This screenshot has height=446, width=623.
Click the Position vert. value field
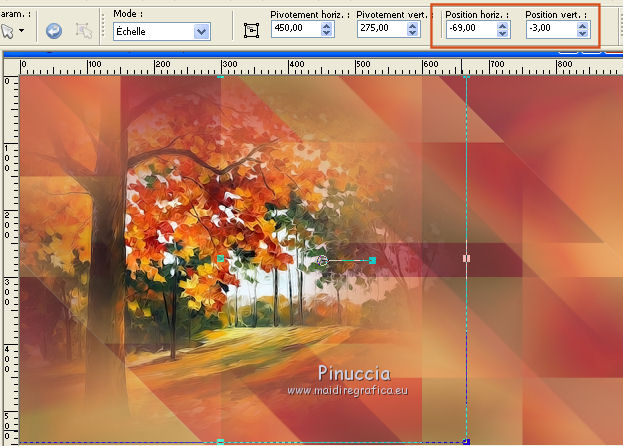(x=551, y=28)
